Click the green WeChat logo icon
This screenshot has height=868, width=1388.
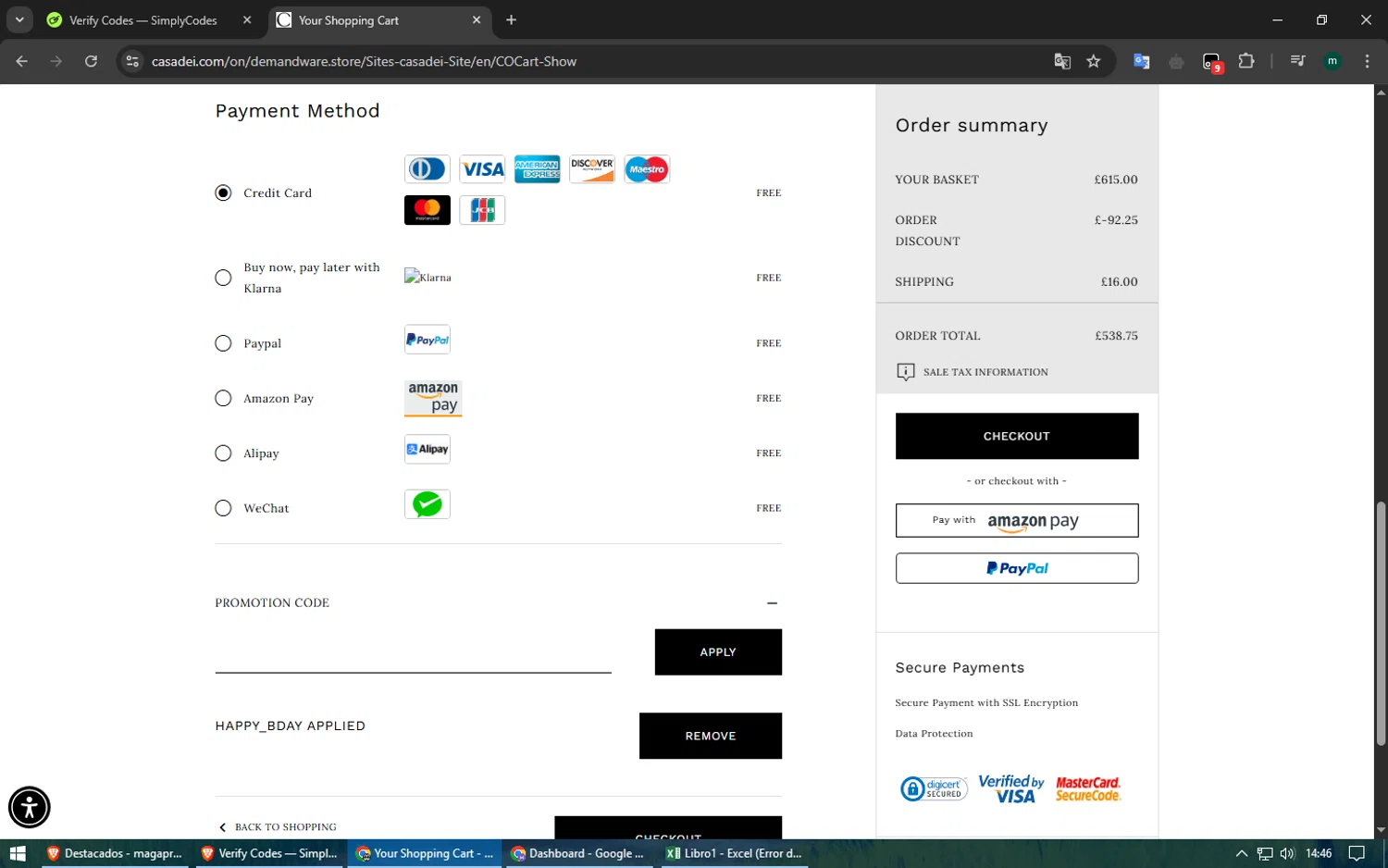[428, 504]
